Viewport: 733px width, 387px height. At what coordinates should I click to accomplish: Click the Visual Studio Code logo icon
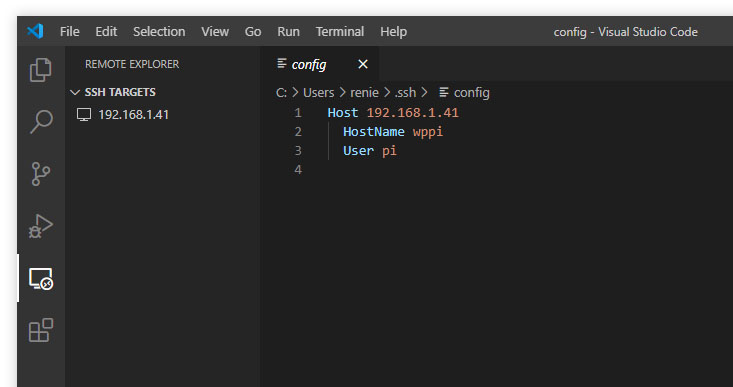(x=35, y=31)
